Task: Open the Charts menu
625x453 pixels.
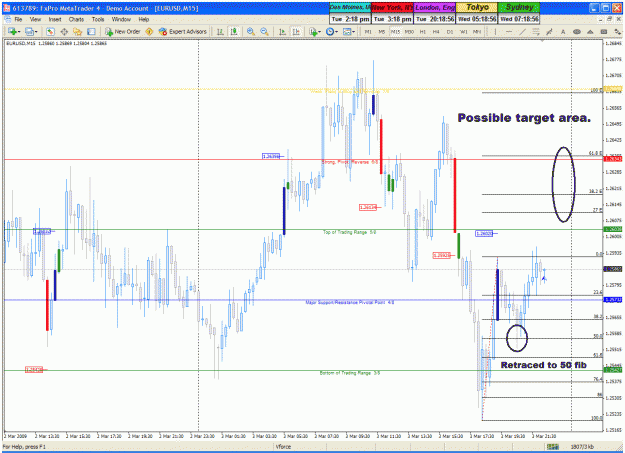Action: point(76,19)
